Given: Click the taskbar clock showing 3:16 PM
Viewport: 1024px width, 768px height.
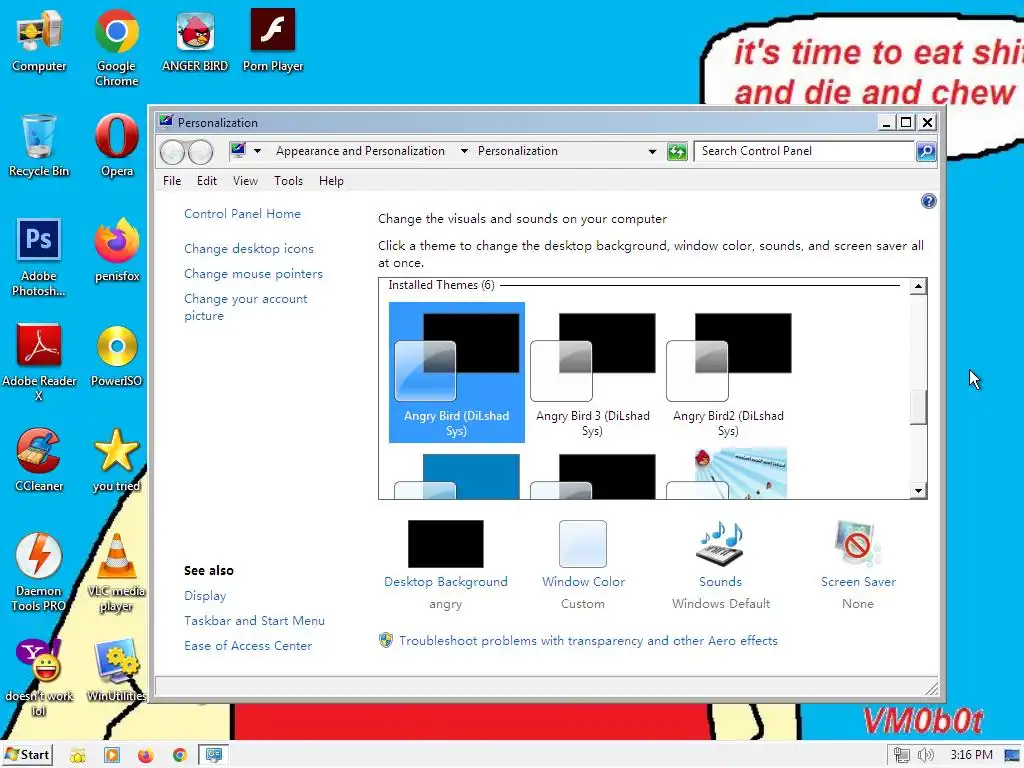Looking at the screenshot, I should pyautogui.click(x=971, y=755).
